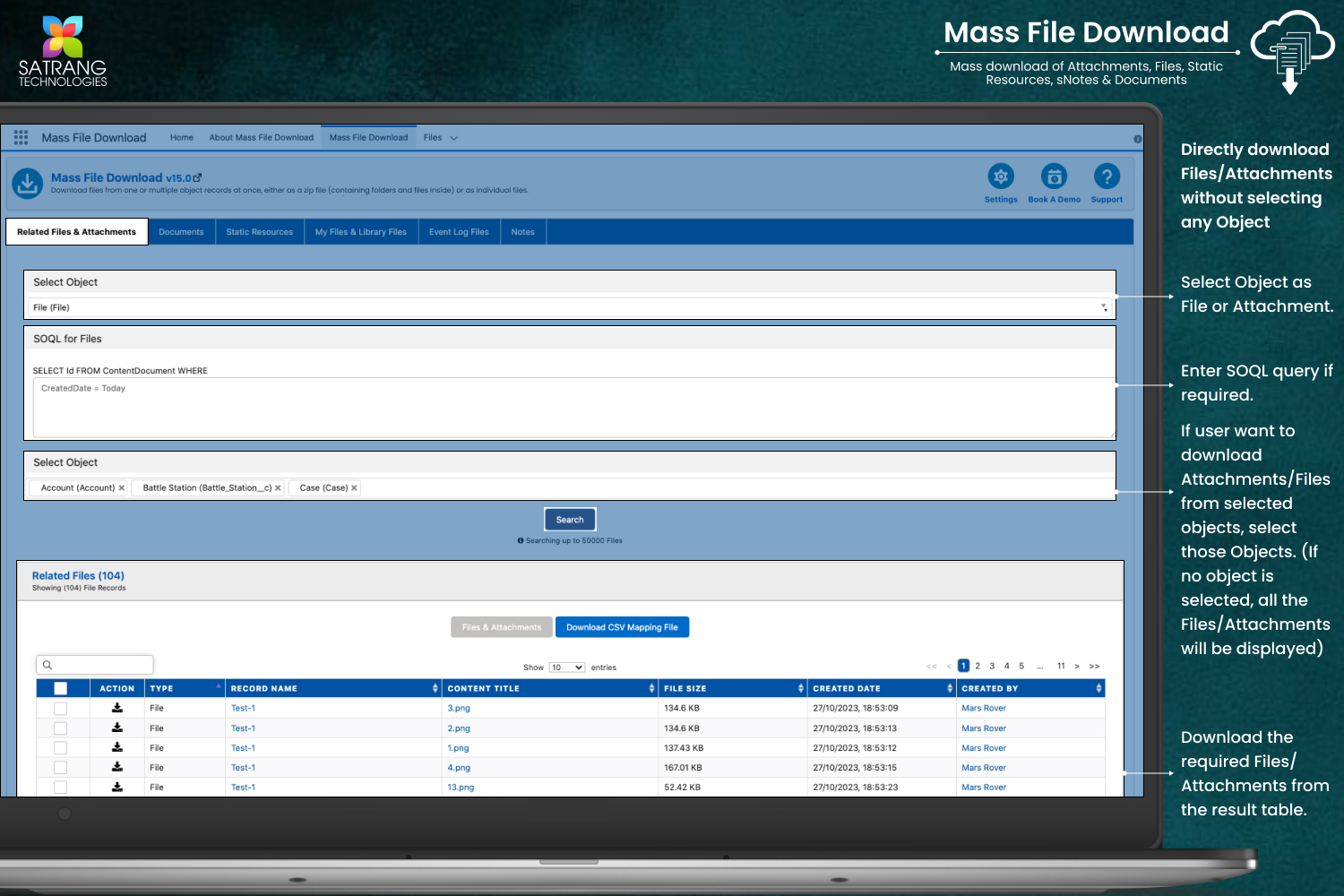Remove the Case (Case) object chip

[x=354, y=488]
